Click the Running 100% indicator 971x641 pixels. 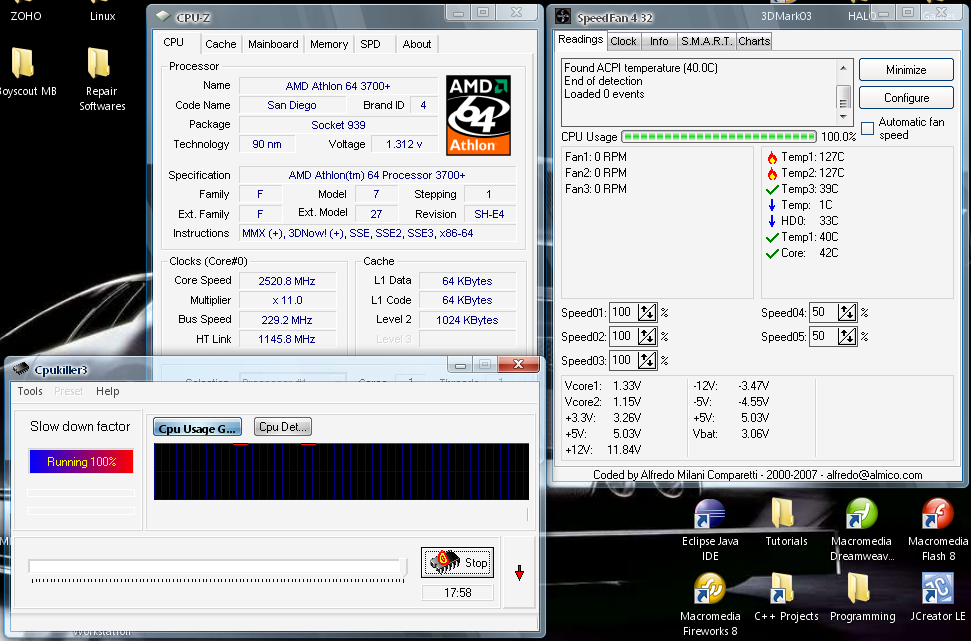pos(81,461)
